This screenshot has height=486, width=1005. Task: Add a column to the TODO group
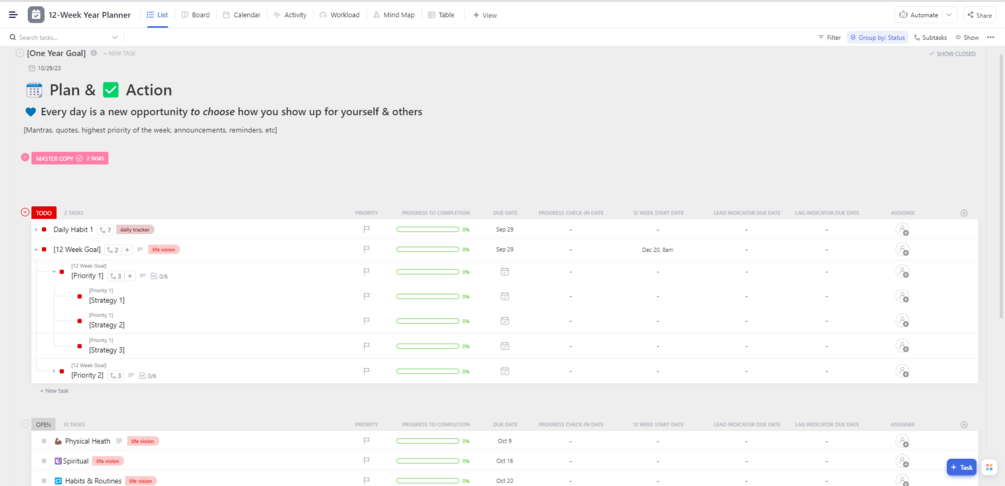[964, 213]
